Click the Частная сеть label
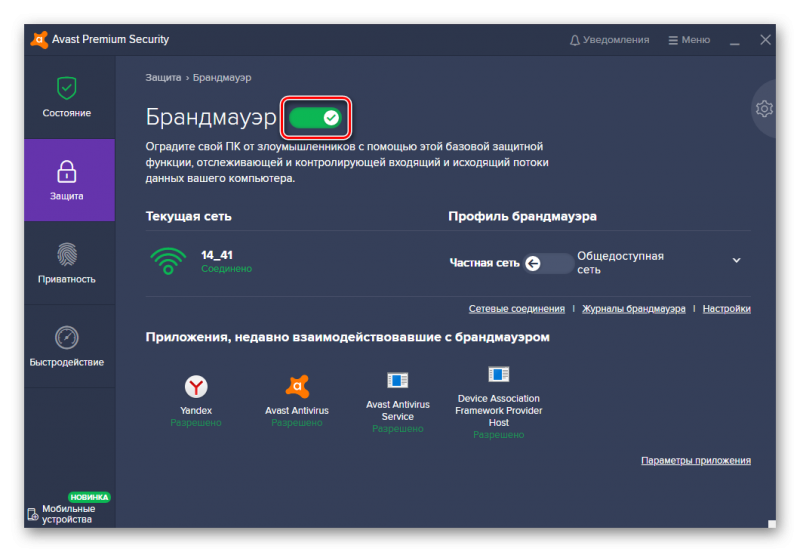800x552 pixels. tap(484, 263)
